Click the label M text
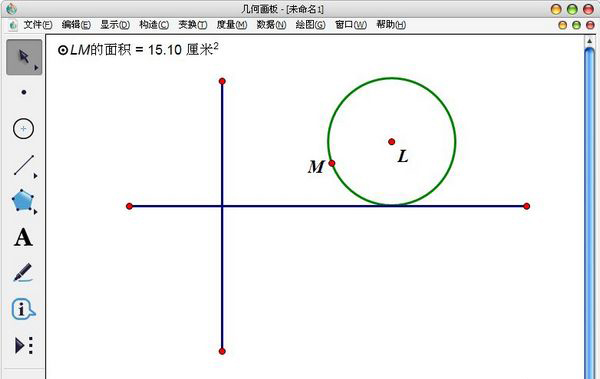 click(316, 167)
